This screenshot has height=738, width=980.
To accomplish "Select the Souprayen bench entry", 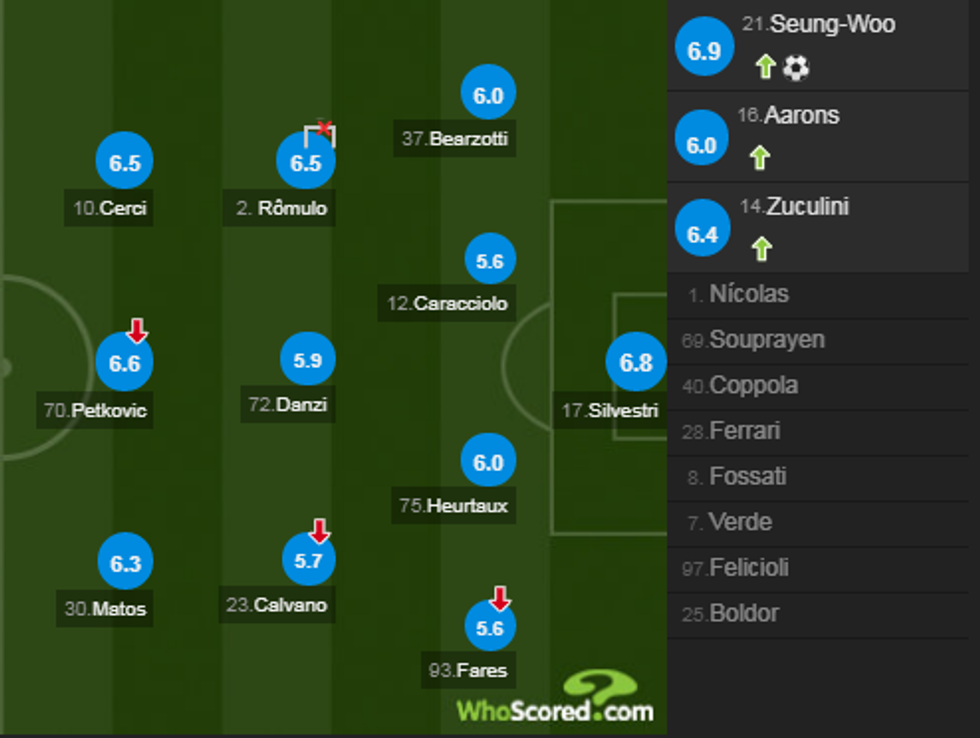I will (820, 340).
